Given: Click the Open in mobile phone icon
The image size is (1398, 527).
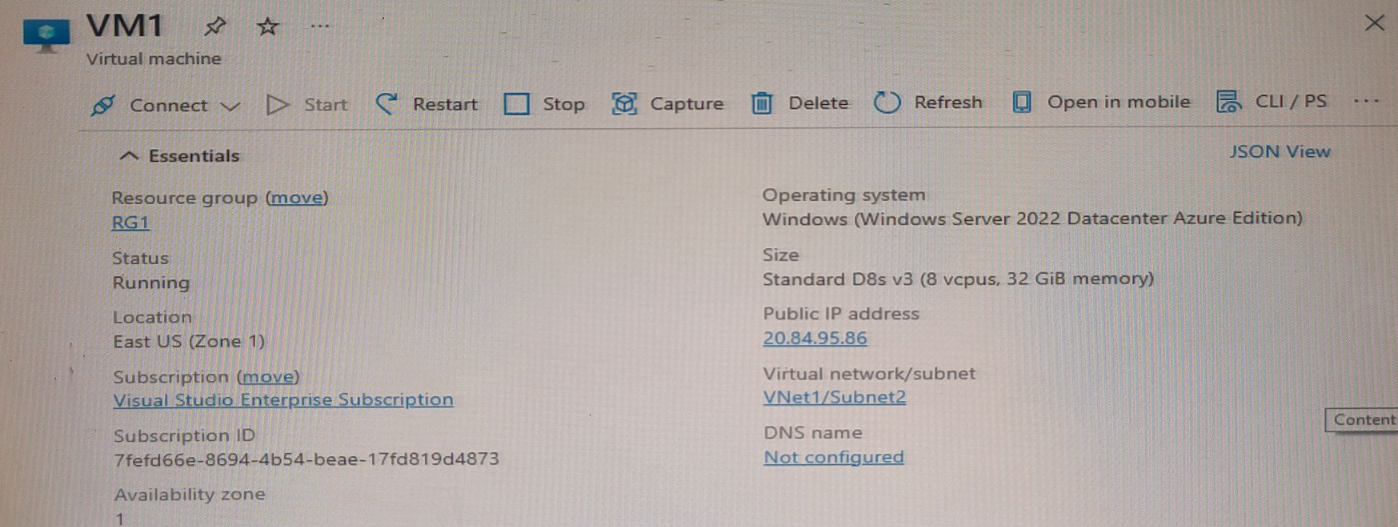Looking at the screenshot, I should click(1021, 102).
